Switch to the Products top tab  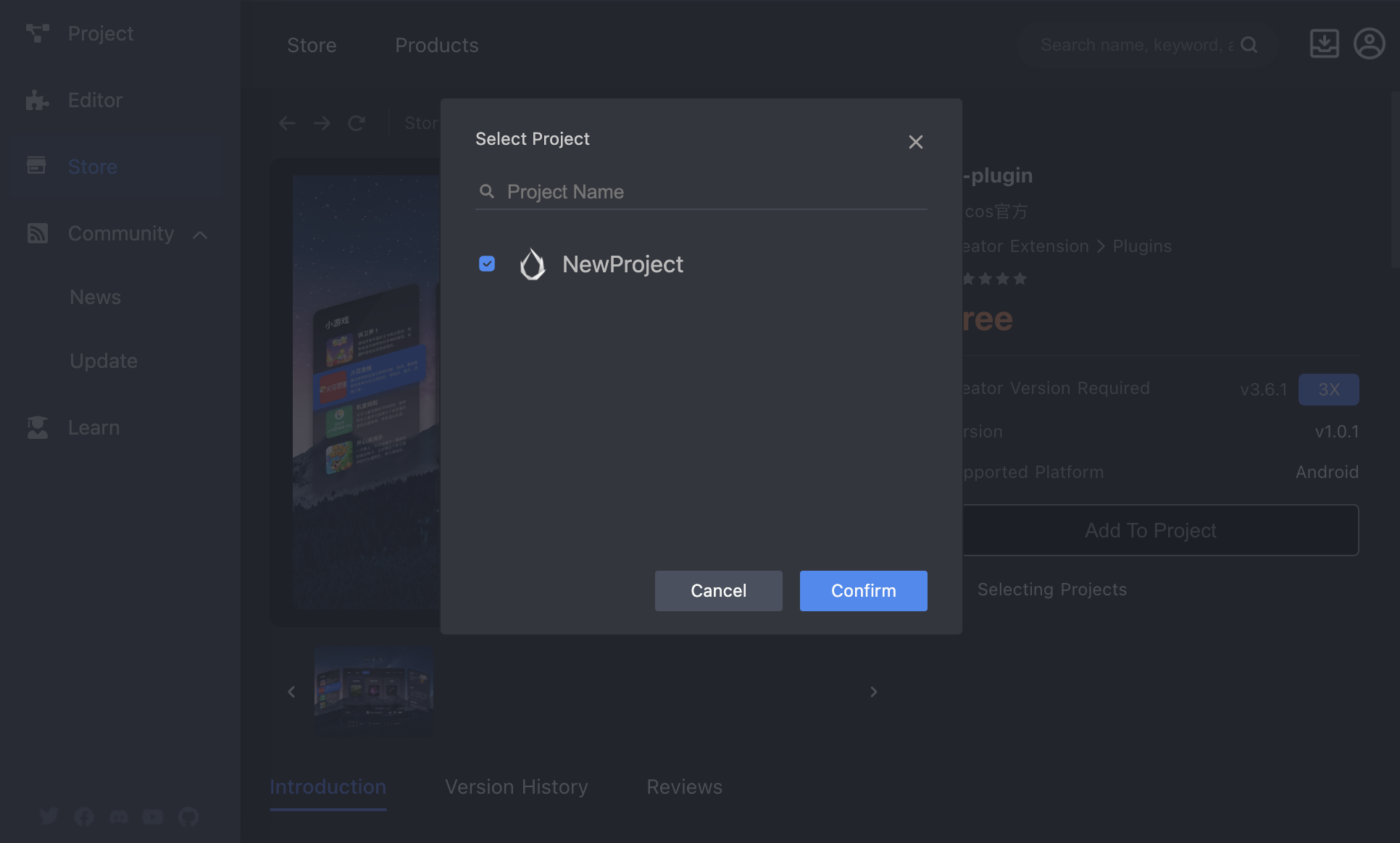pos(437,45)
